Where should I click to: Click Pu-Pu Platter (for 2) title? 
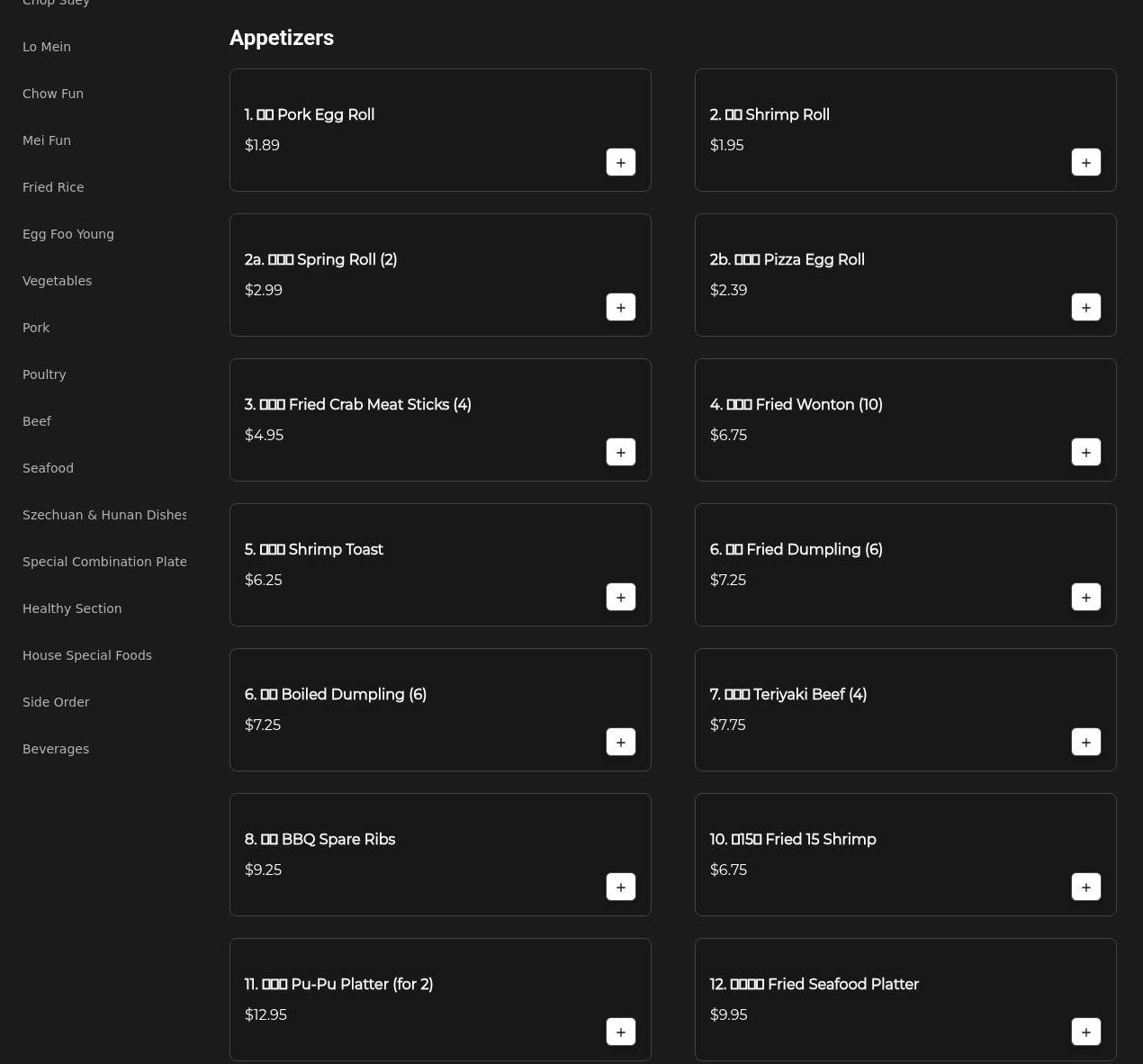click(338, 984)
